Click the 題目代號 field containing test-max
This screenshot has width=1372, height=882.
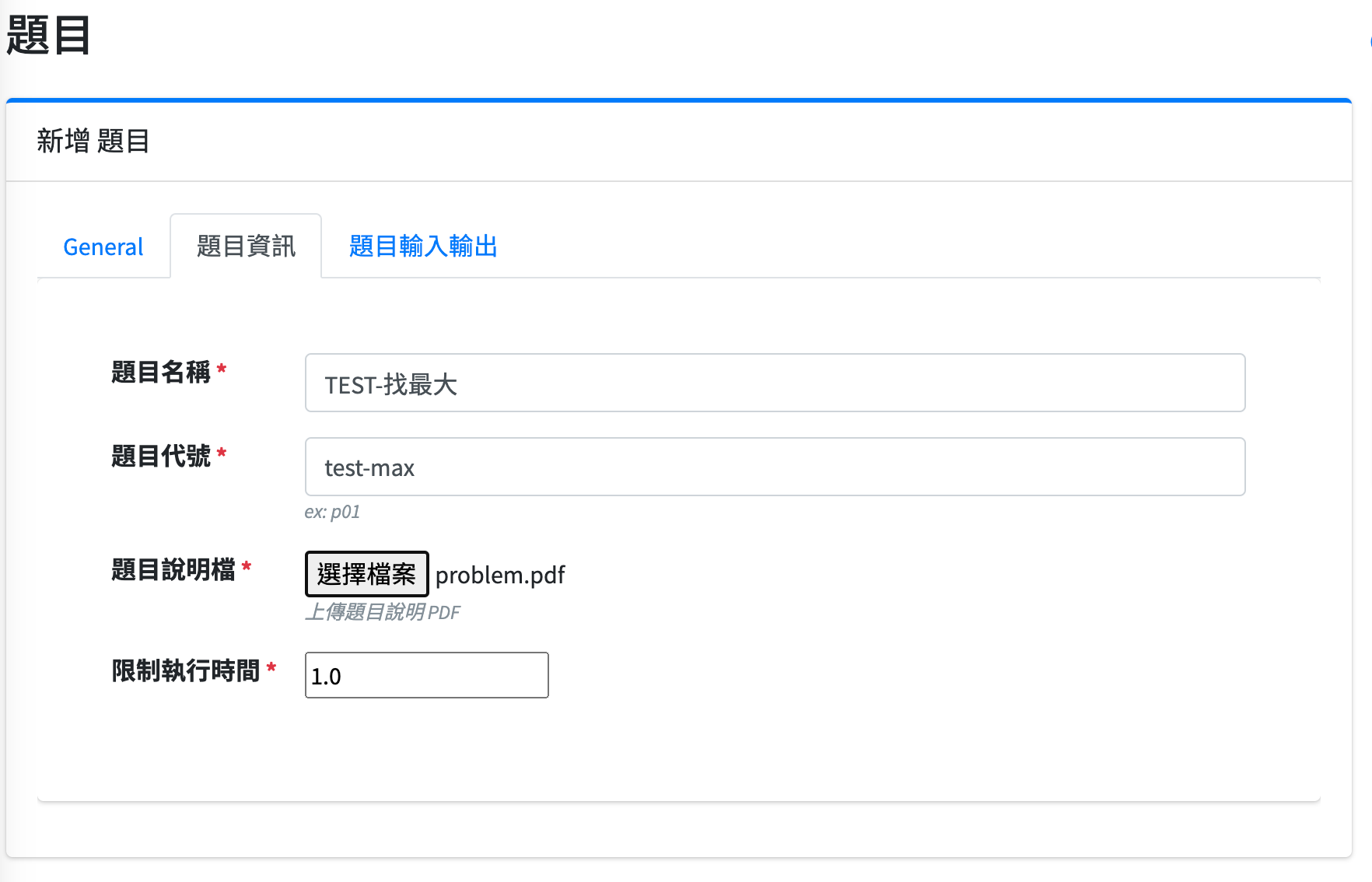click(x=775, y=467)
